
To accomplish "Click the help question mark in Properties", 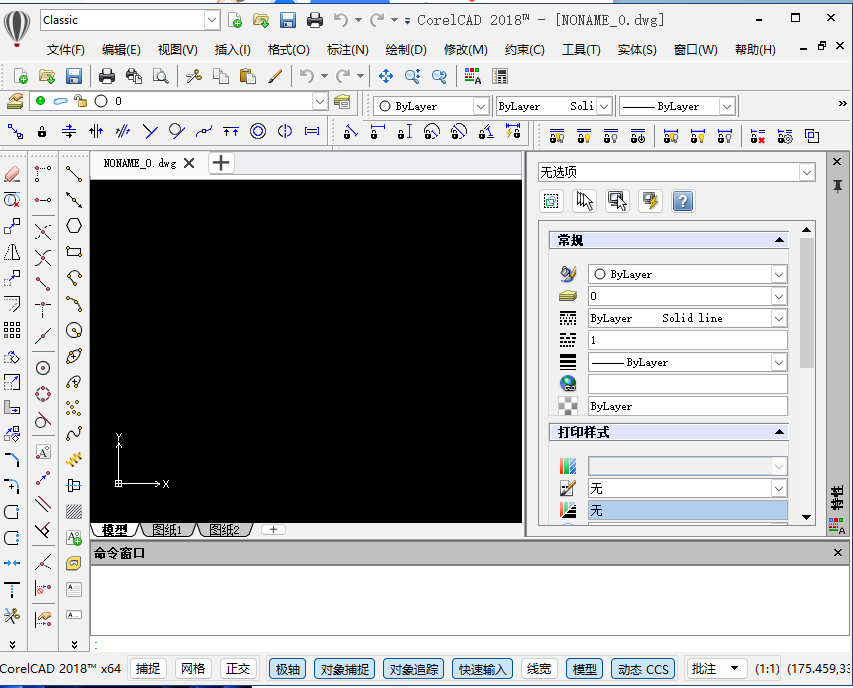I will [683, 201].
